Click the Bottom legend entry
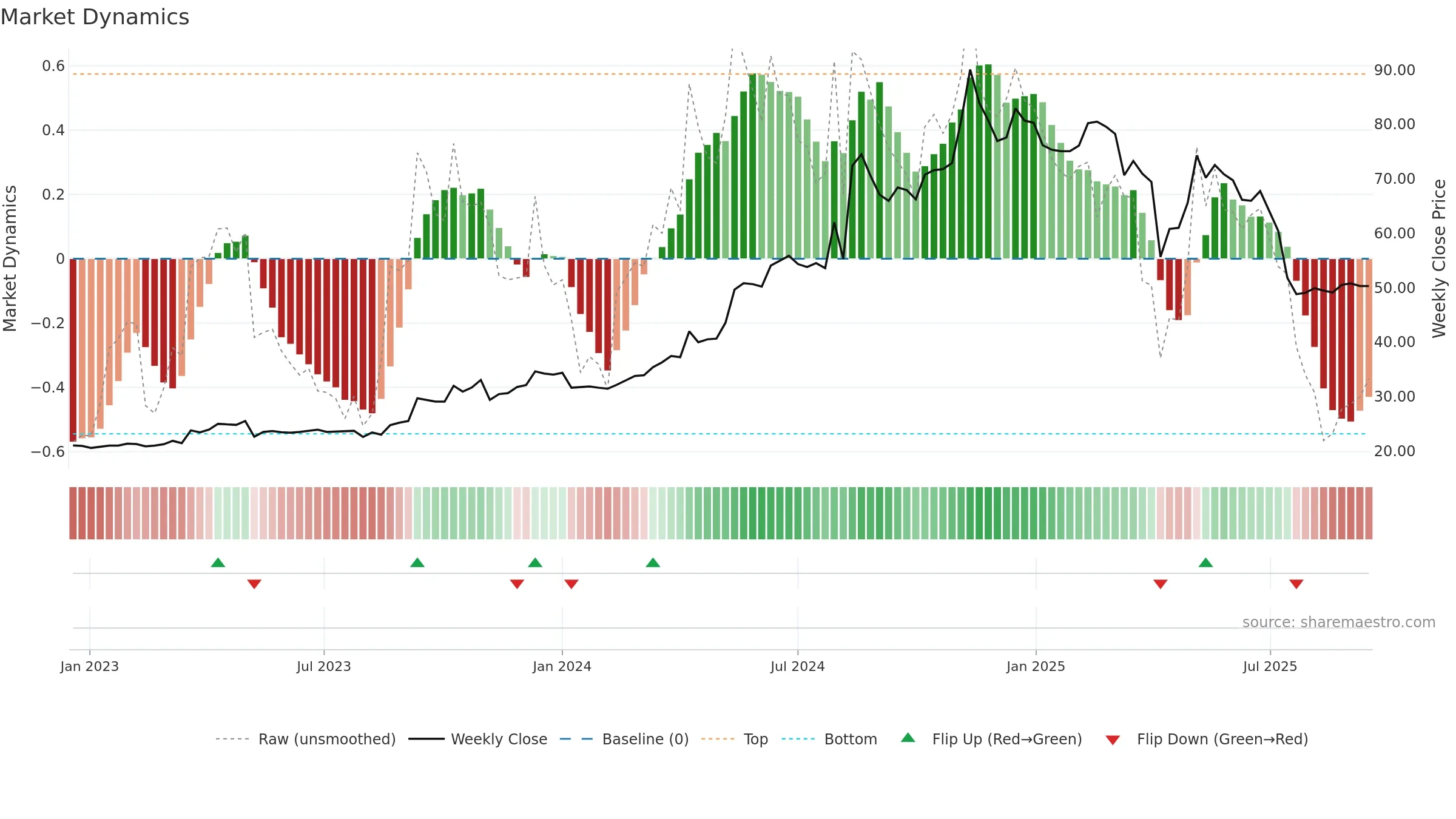 tap(829, 739)
